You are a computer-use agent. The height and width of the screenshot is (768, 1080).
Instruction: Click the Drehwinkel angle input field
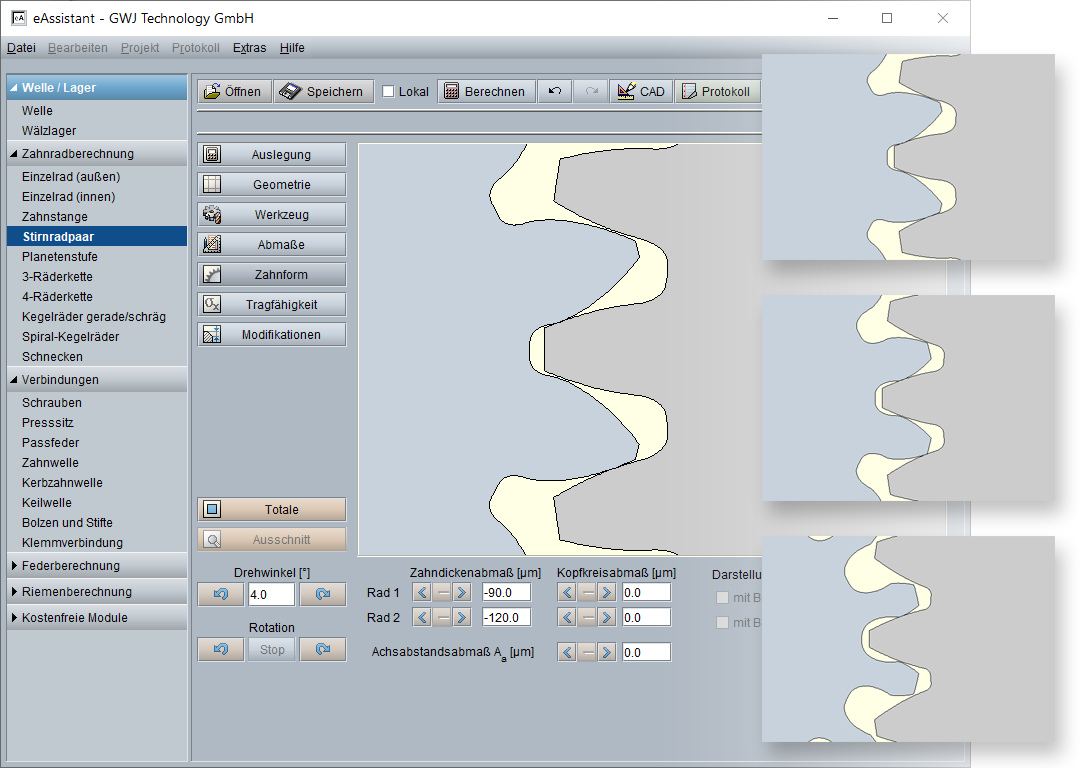tap(270, 594)
